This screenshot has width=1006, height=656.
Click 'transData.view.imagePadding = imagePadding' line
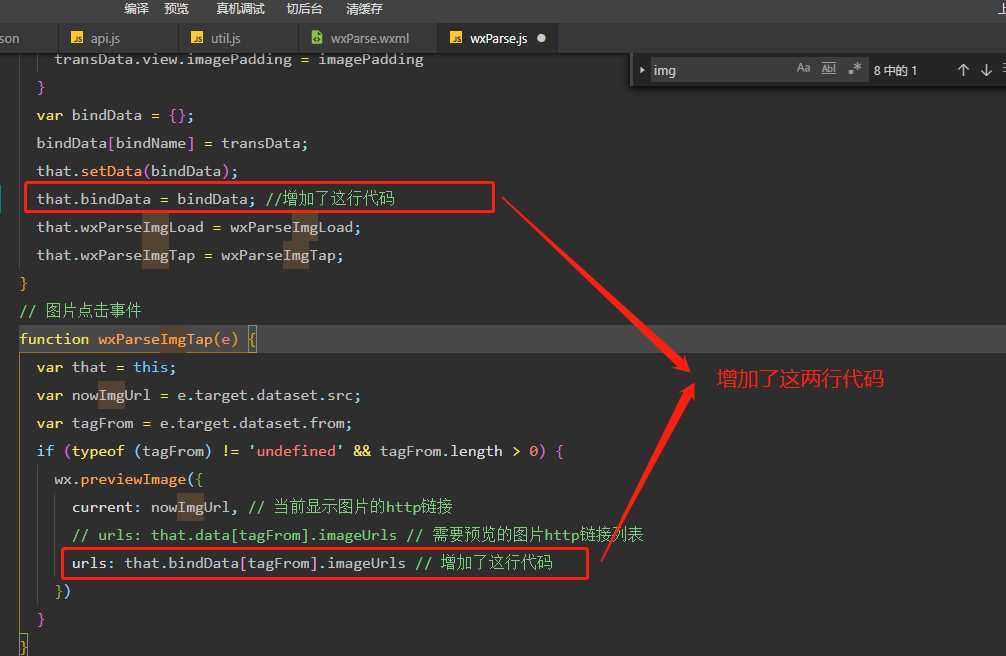(239, 60)
